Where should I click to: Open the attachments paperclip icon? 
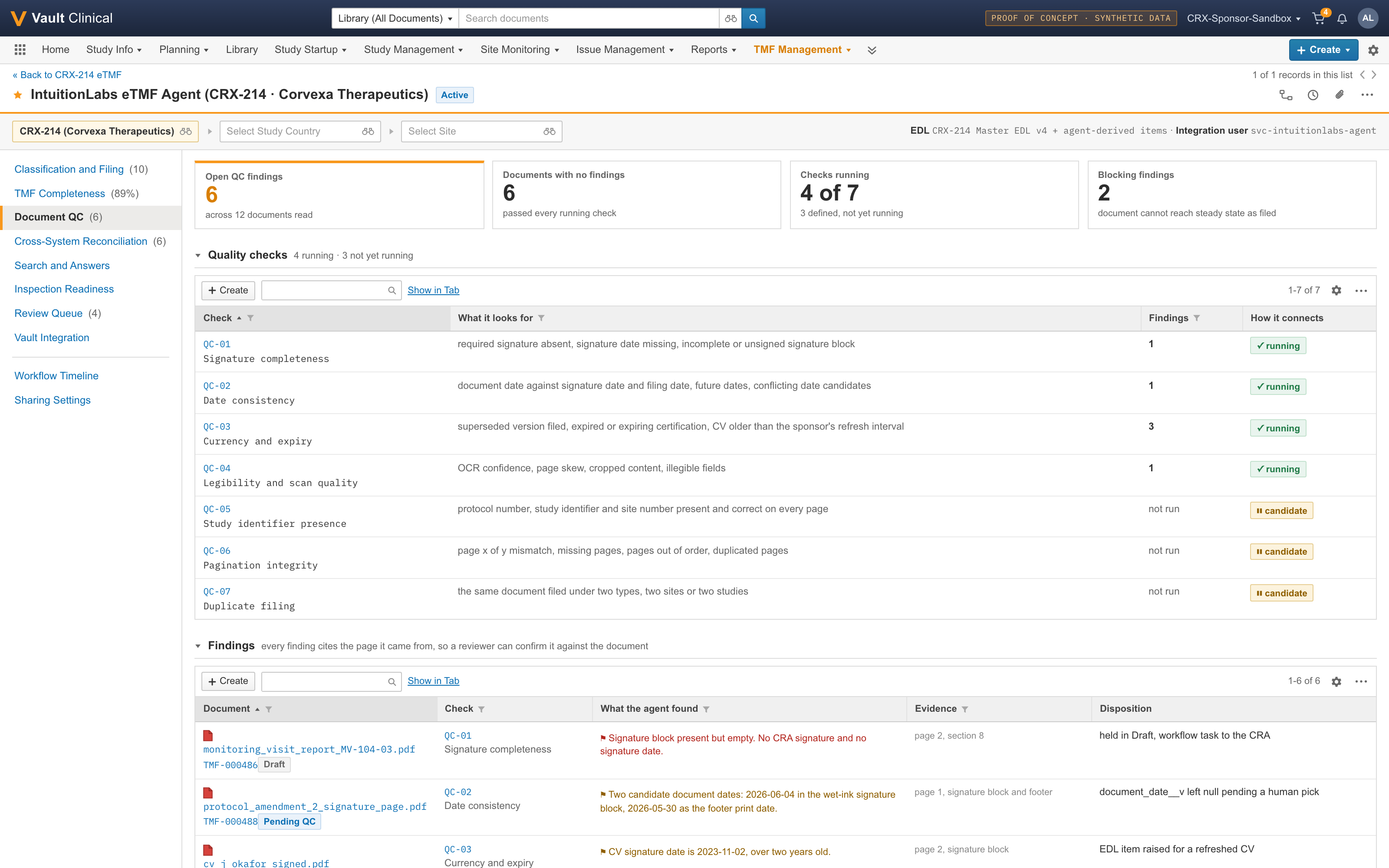[1340, 95]
